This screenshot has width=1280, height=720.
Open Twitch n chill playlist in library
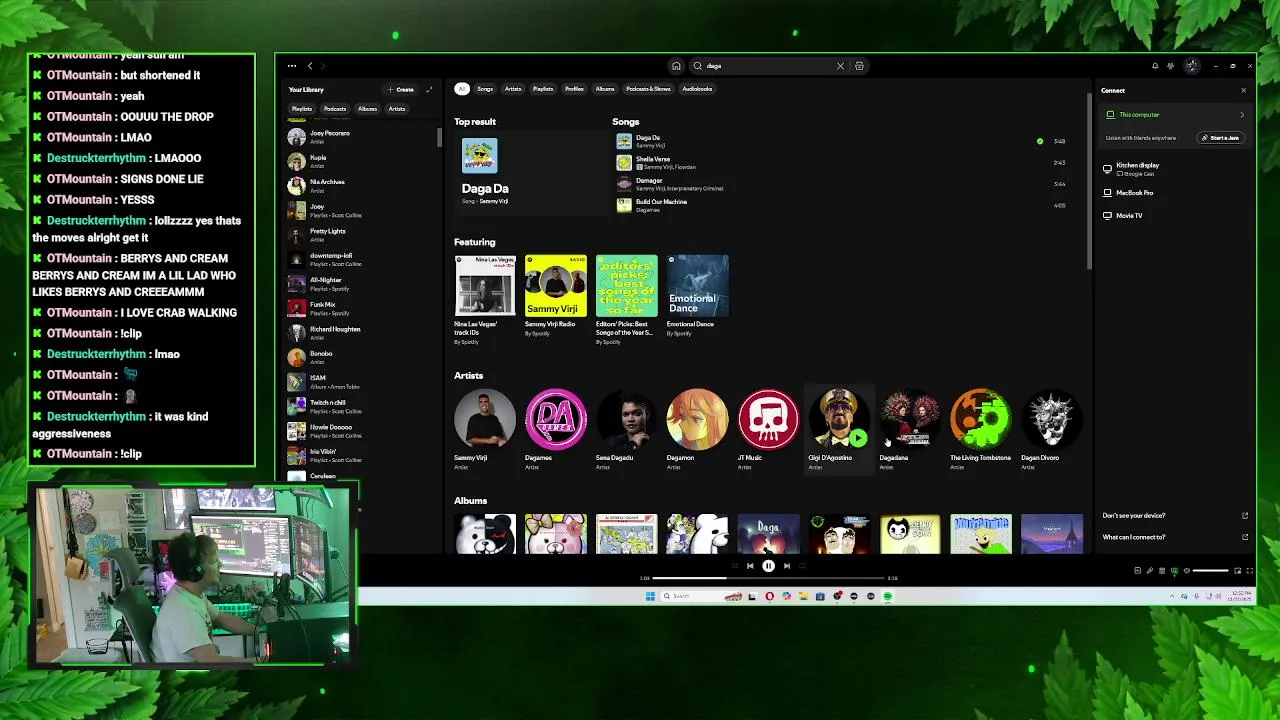click(360, 406)
